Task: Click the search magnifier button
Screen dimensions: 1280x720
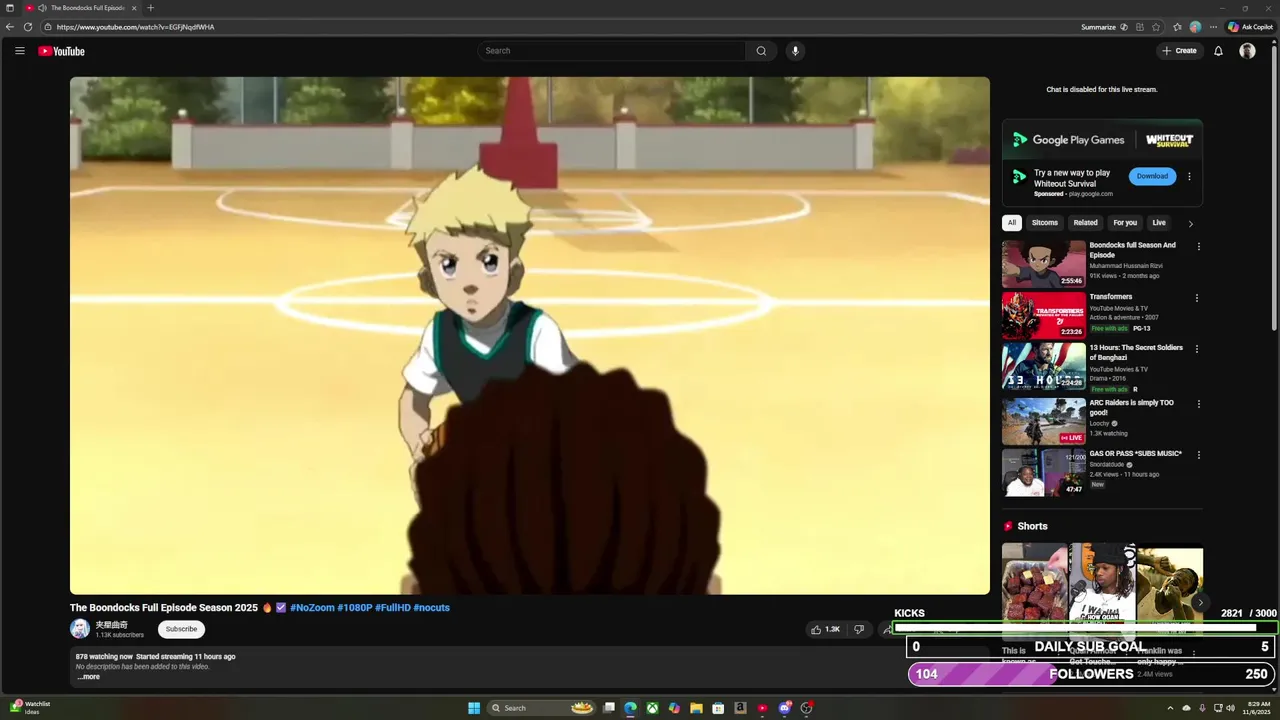Action: click(761, 51)
